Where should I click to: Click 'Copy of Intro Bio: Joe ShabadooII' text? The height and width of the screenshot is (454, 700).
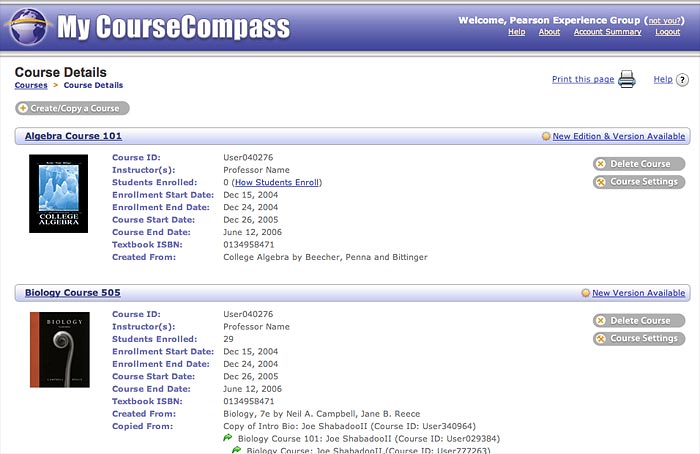point(295,426)
